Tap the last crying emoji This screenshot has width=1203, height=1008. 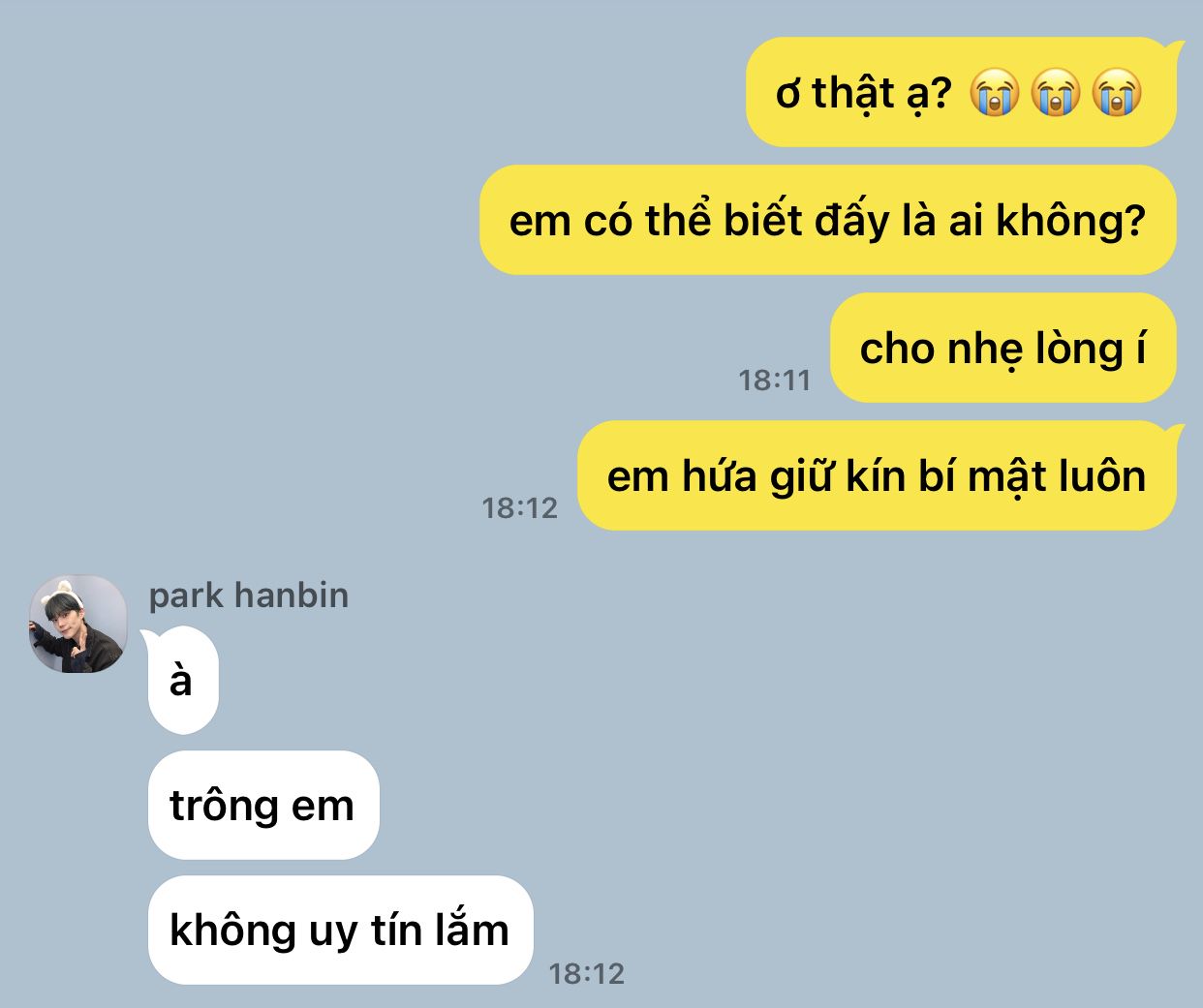tap(1117, 93)
